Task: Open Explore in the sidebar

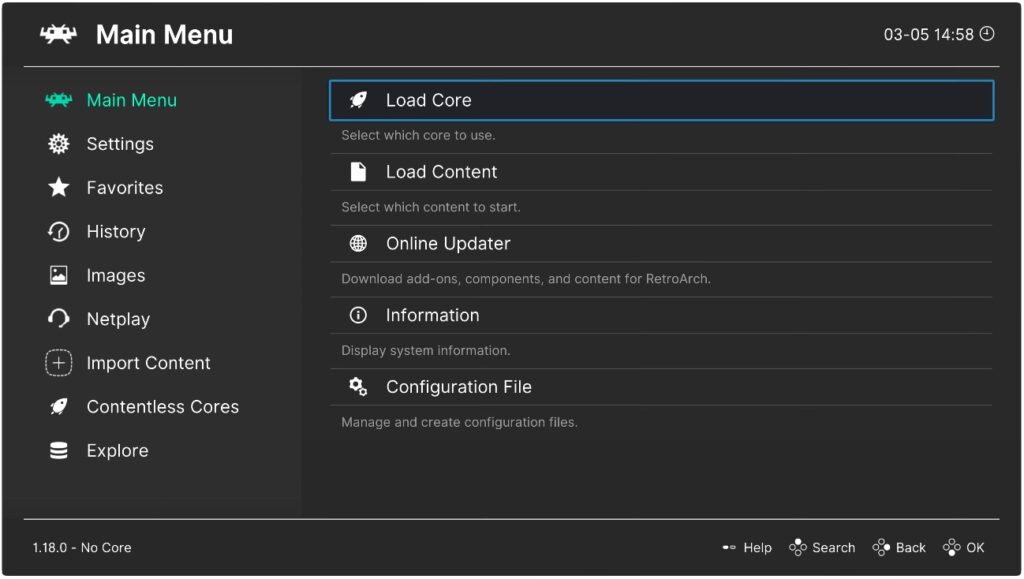Action: pos(118,450)
